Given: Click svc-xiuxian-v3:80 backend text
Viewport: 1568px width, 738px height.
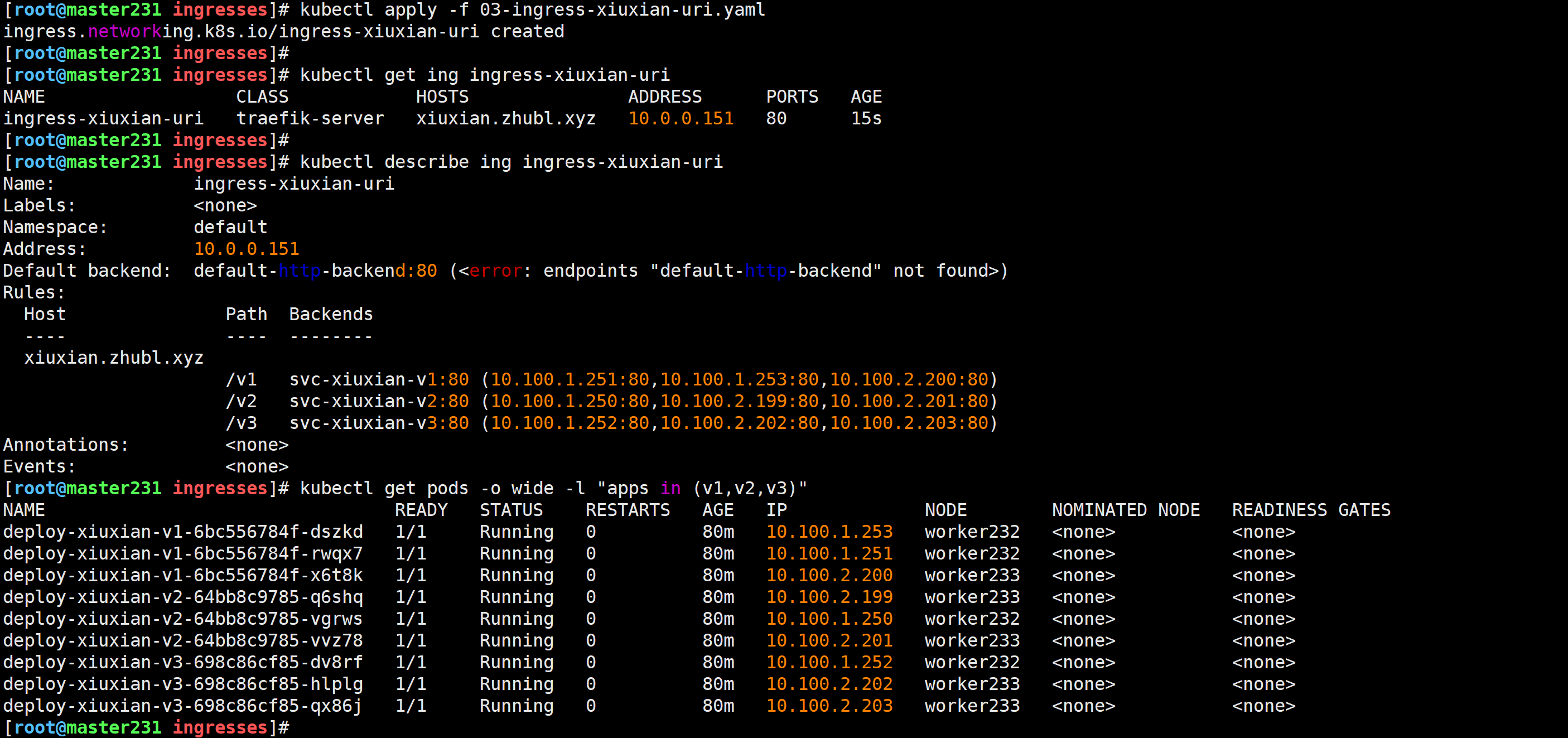Looking at the screenshot, I should [379, 423].
